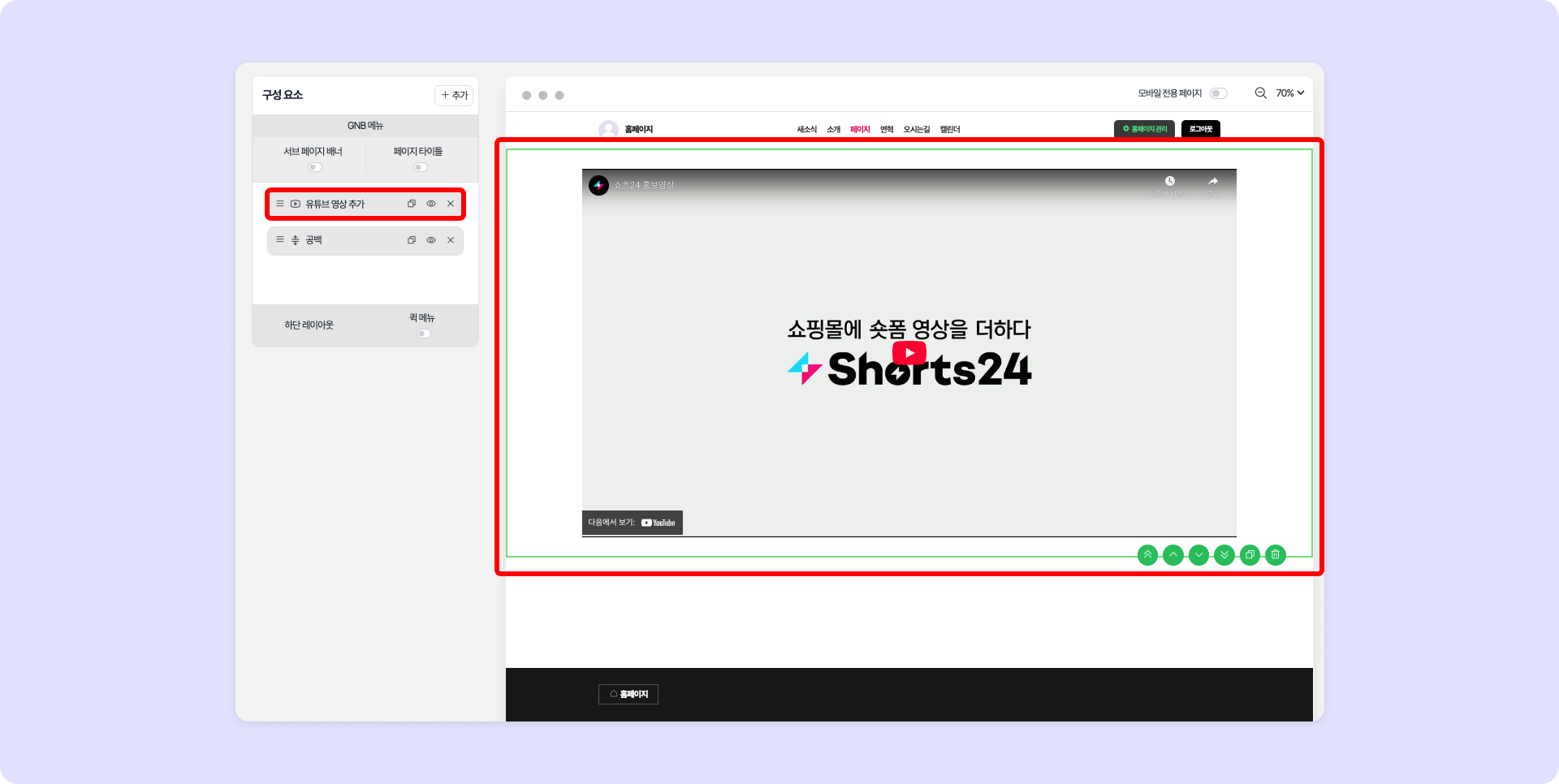Click the share arrow icon on video
Screen dimensions: 1559x784
[x=1213, y=181]
